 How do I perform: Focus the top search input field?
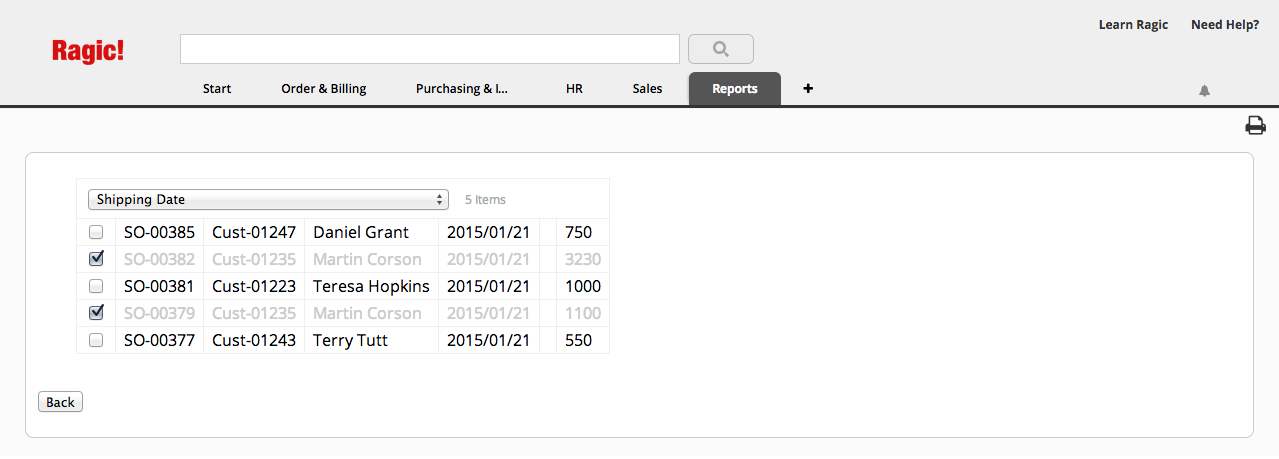(x=430, y=49)
